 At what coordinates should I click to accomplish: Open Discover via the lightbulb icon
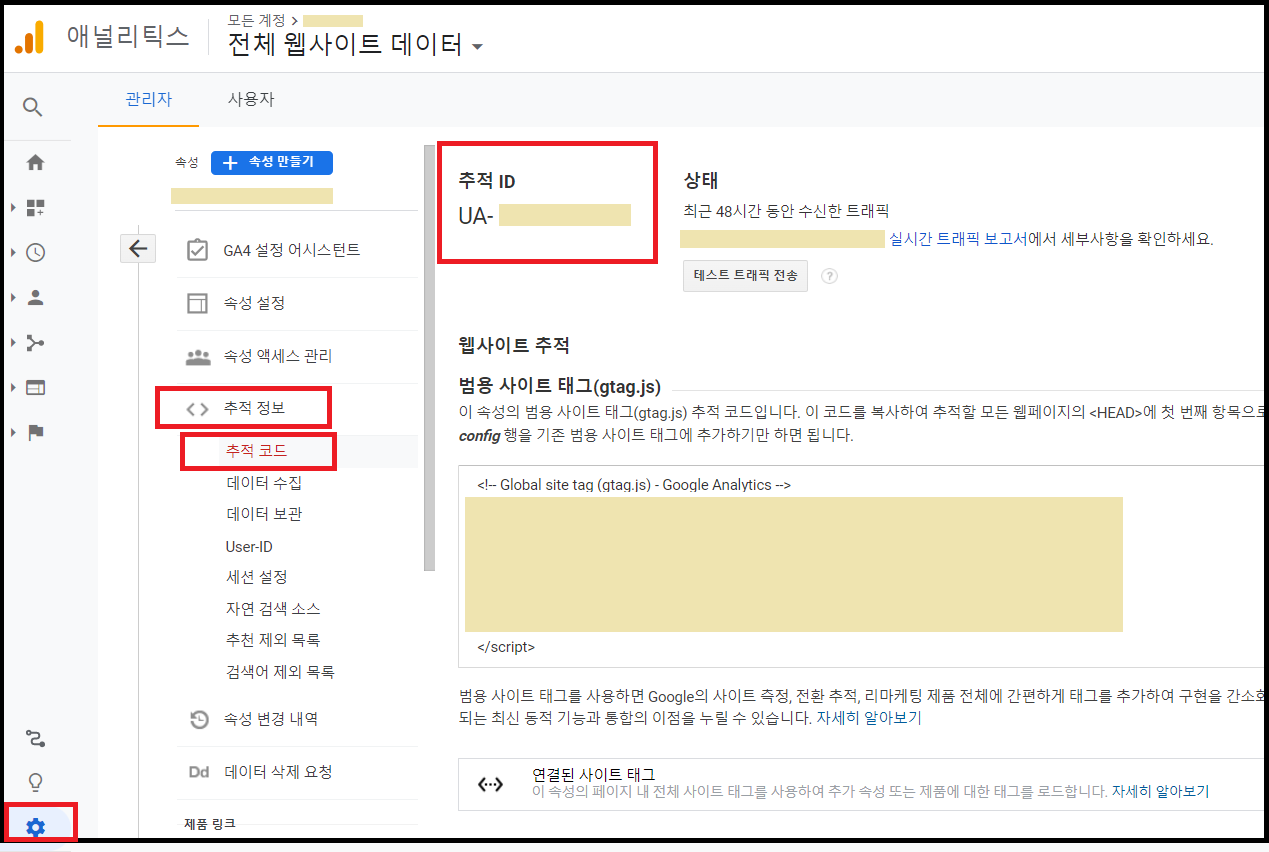pos(33,781)
